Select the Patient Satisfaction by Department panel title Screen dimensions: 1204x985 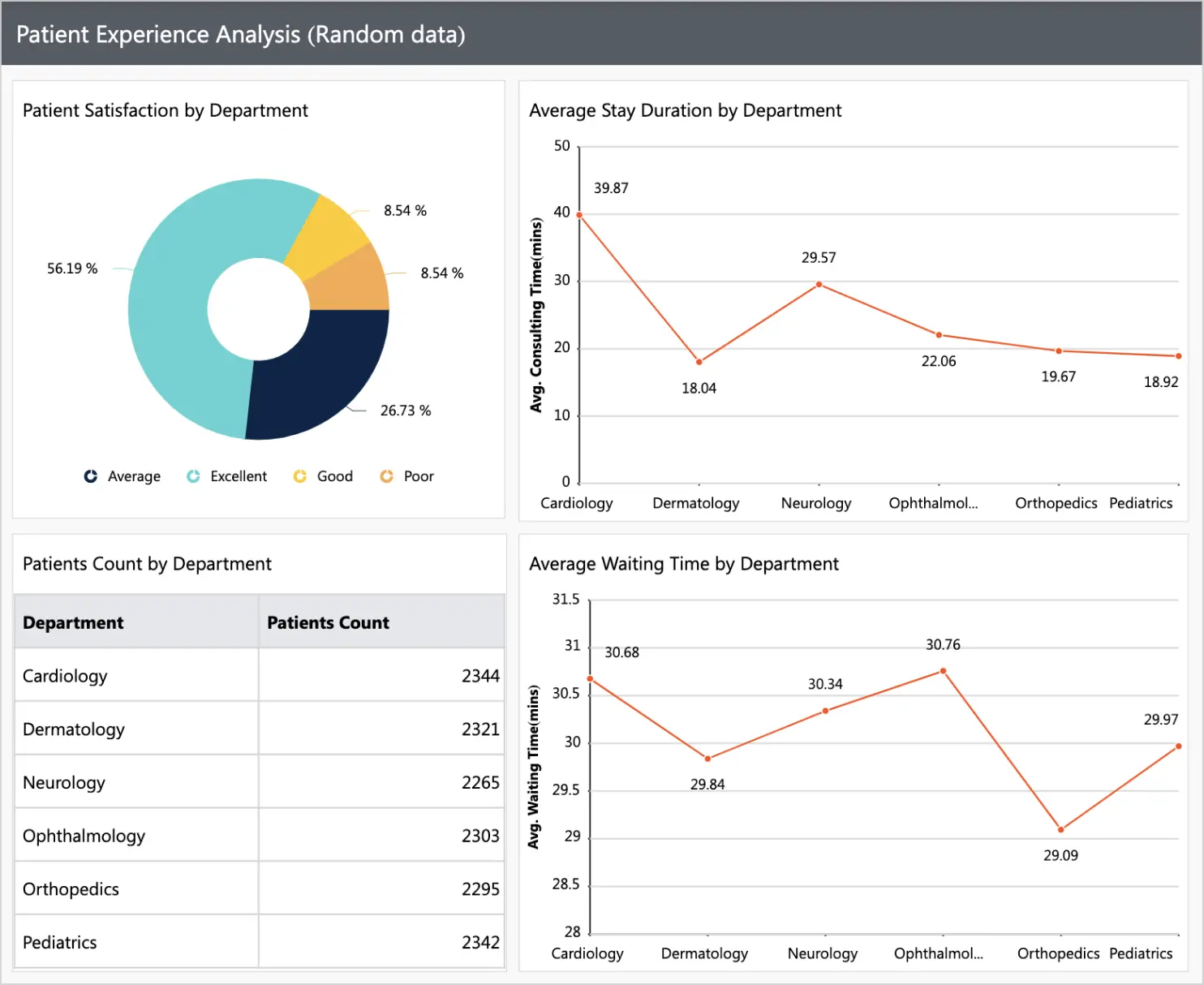click(x=165, y=110)
